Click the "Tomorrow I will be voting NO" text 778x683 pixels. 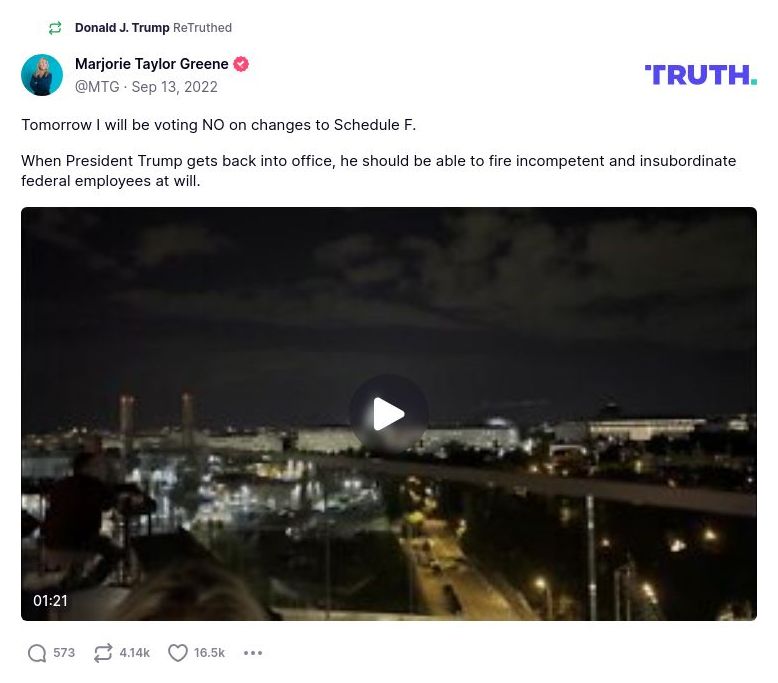[x=218, y=125]
